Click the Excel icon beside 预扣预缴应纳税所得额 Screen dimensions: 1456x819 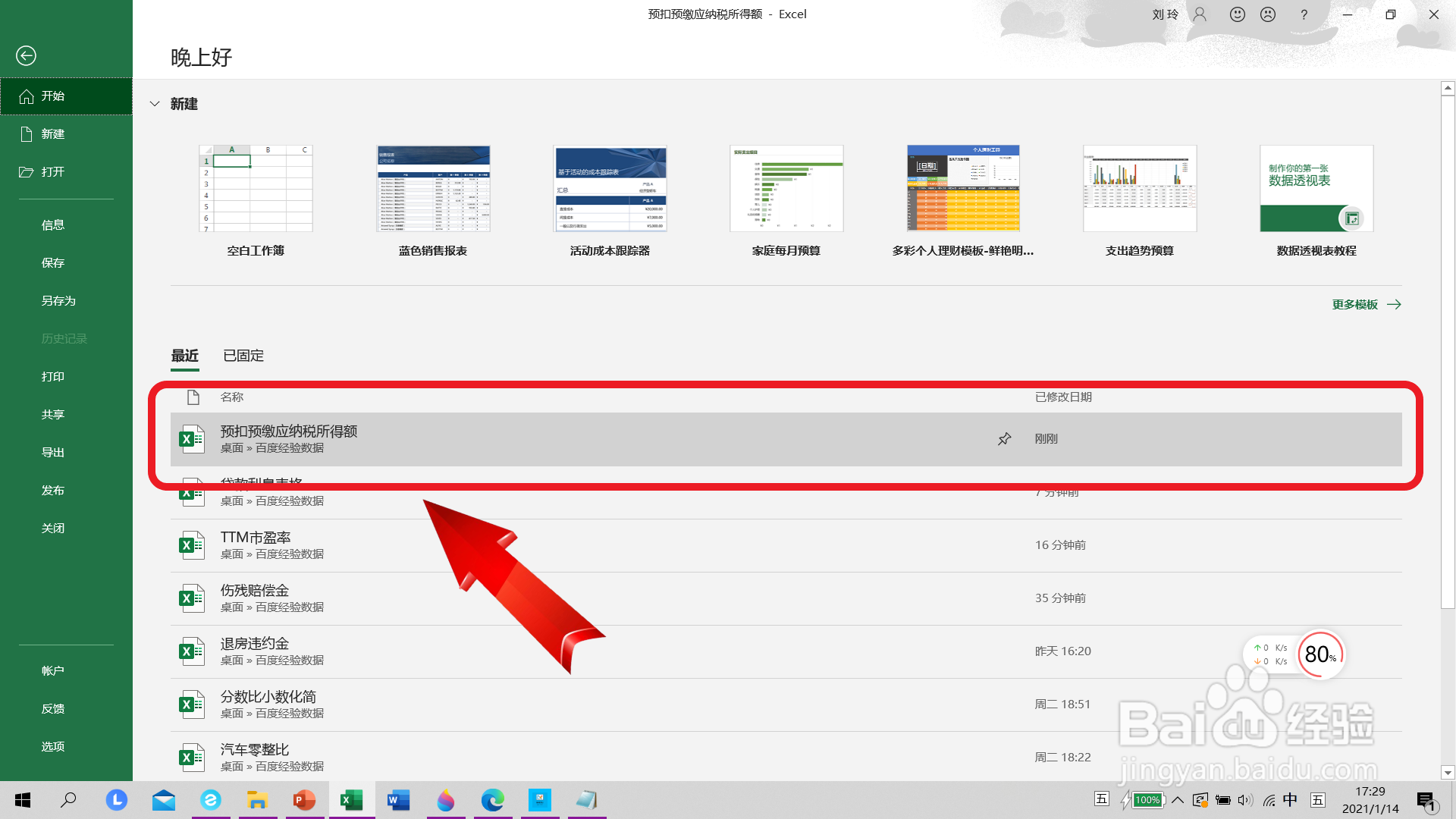tap(191, 439)
